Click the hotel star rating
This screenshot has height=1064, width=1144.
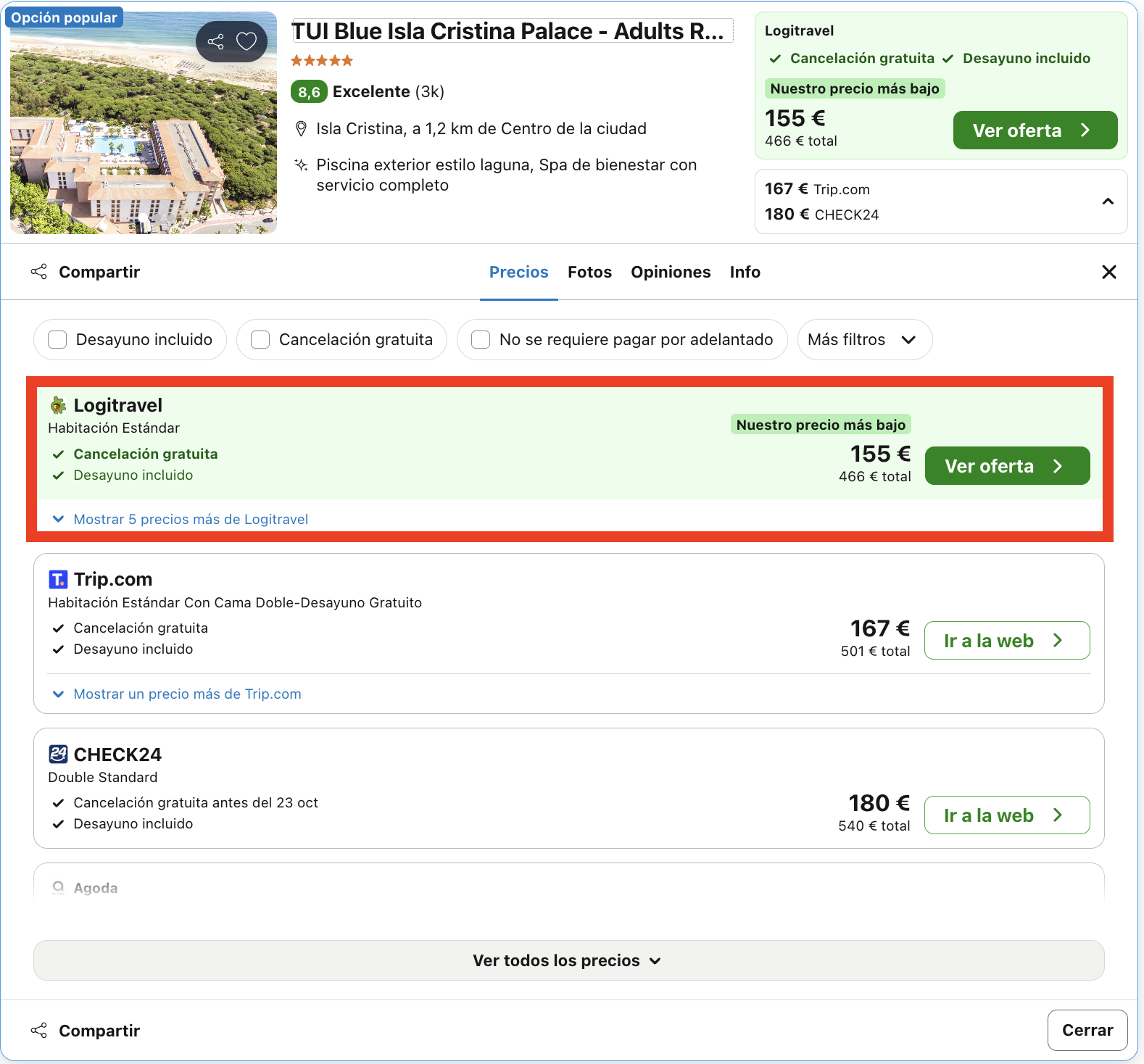click(322, 61)
